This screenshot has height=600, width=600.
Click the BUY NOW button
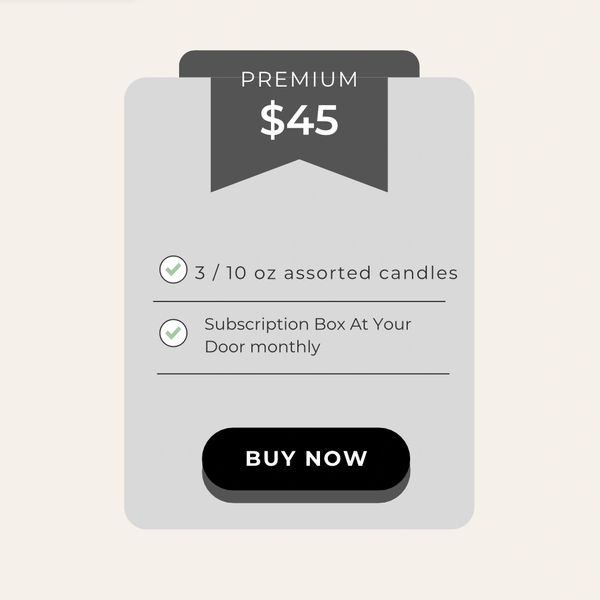coord(306,459)
